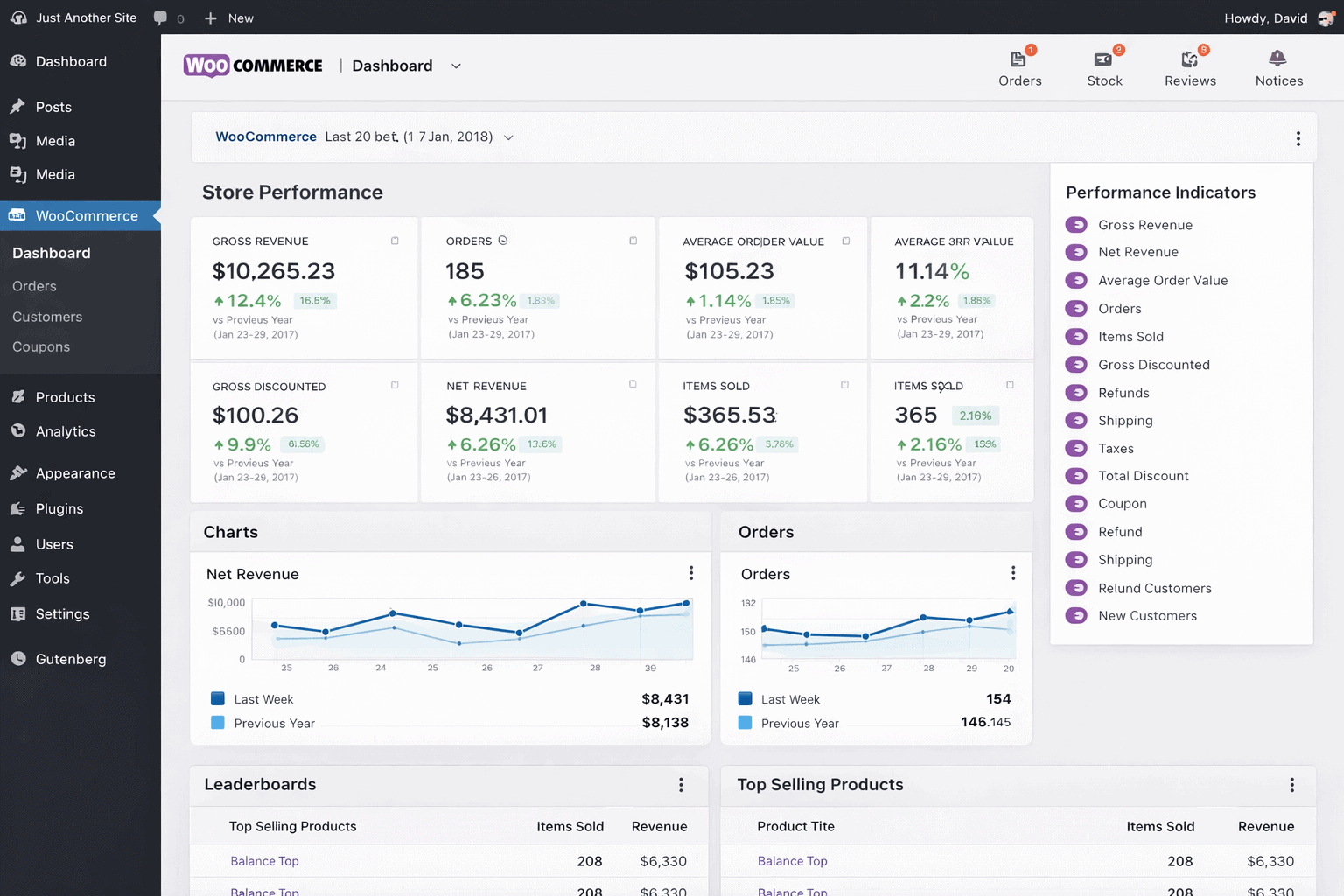1344x896 pixels.
Task: Click the Last Week legend color swatch
Action: coord(217,698)
